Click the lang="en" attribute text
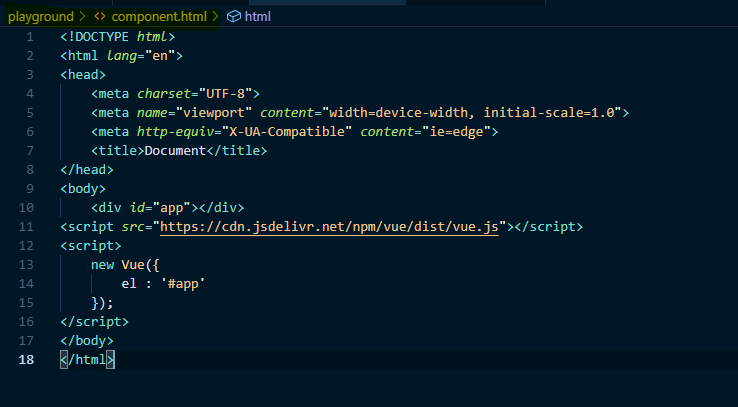 (141, 56)
